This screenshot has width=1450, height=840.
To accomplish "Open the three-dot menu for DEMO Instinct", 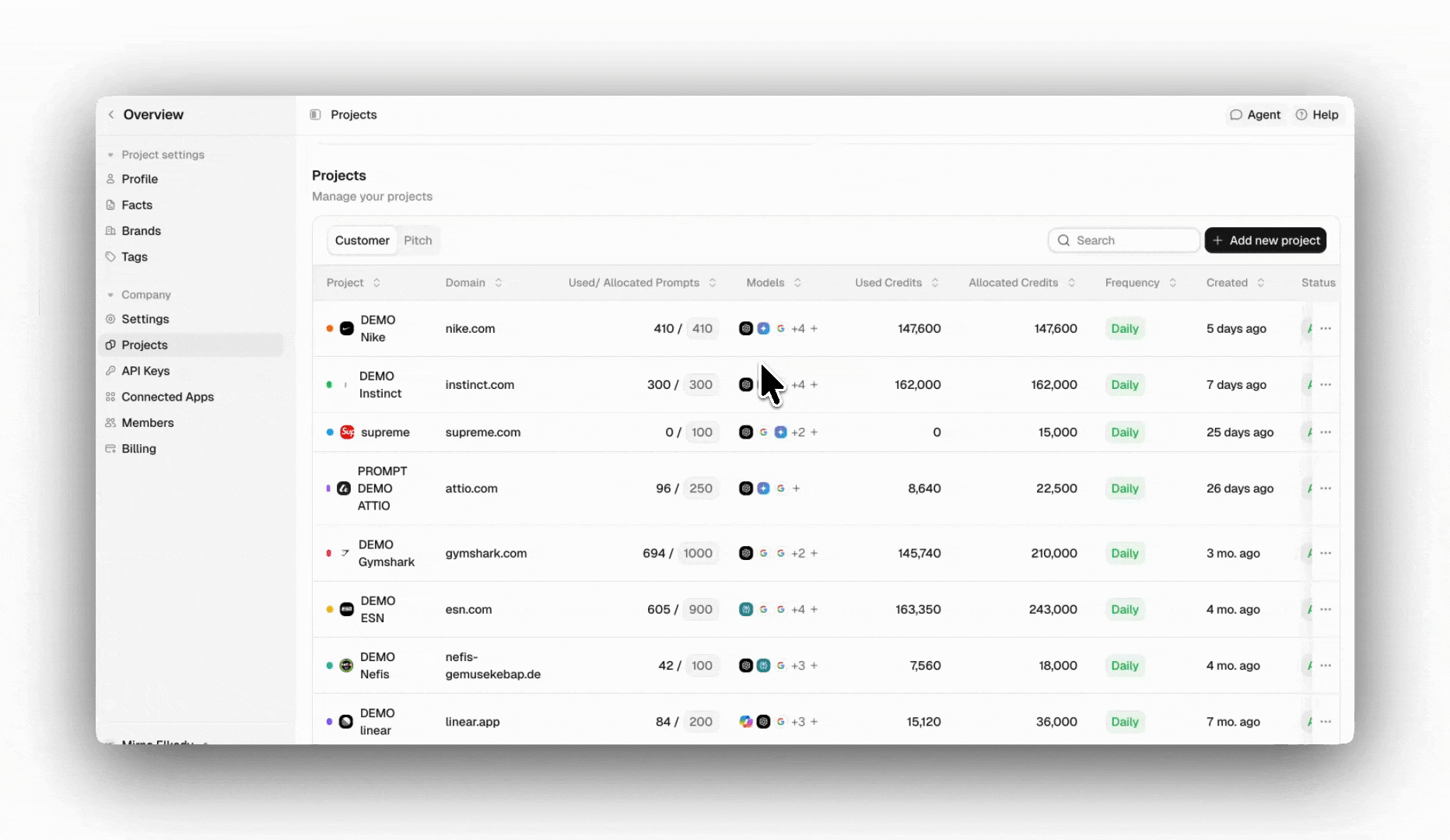I will [1326, 384].
